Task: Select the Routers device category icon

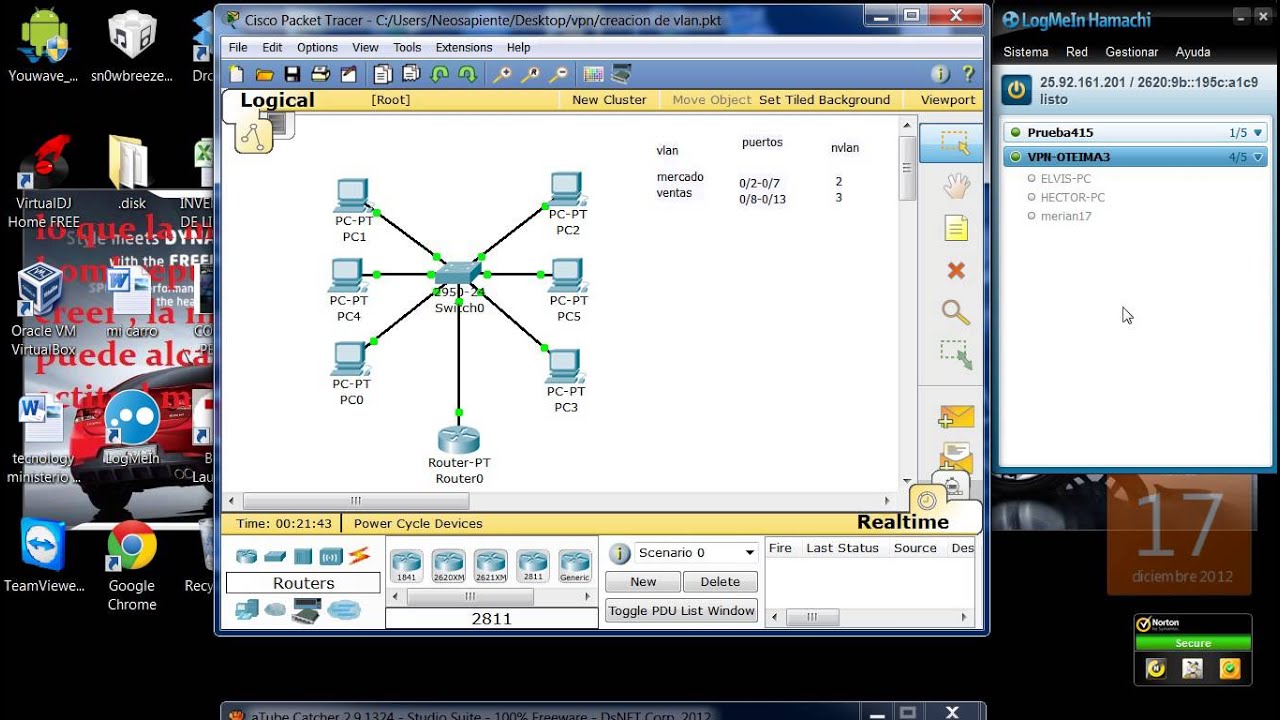Action: (x=246, y=556)
